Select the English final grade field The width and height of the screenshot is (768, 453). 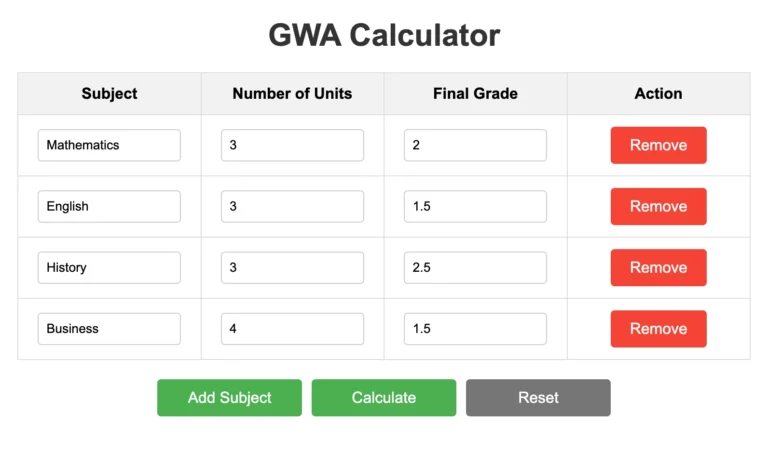[475, 206]
